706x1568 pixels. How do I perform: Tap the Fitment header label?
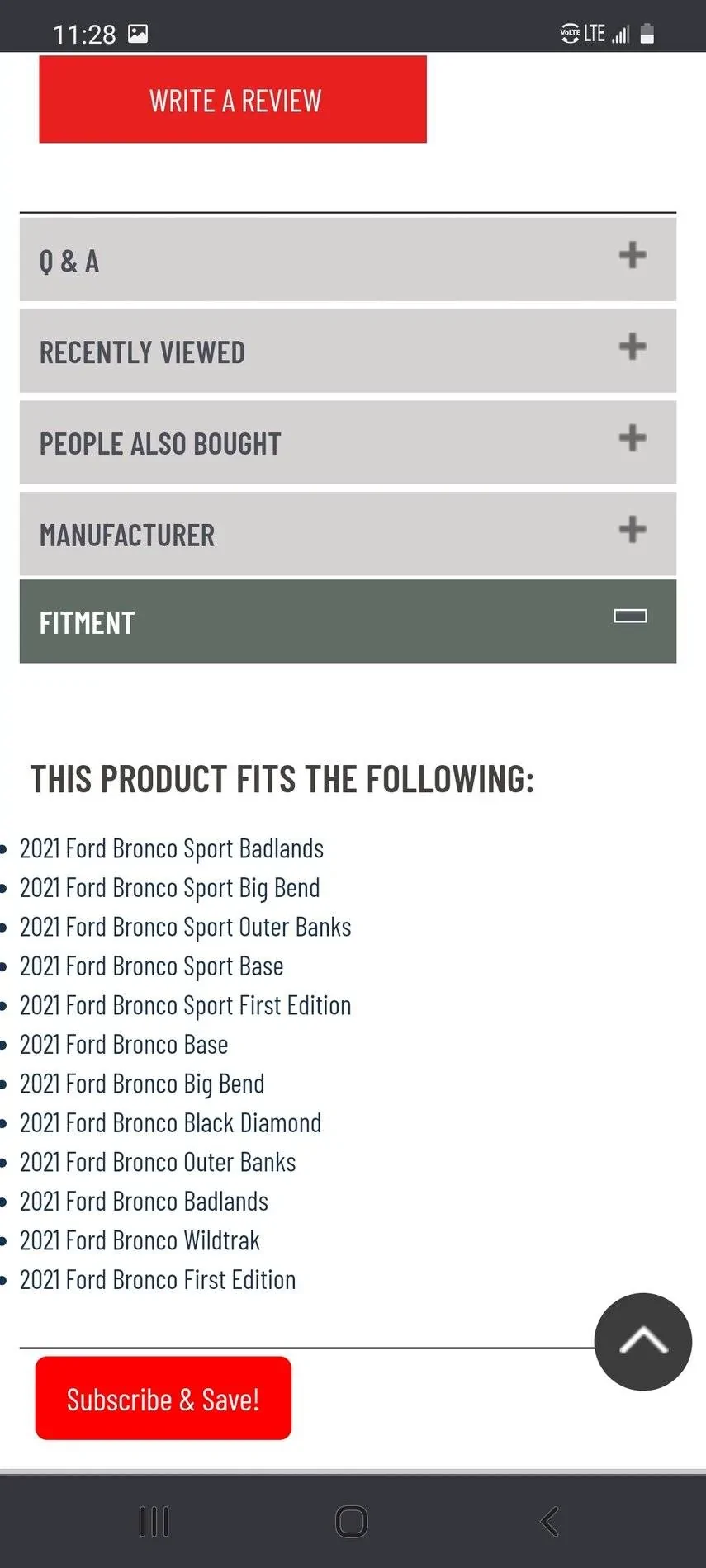click(x=88, y=622)
